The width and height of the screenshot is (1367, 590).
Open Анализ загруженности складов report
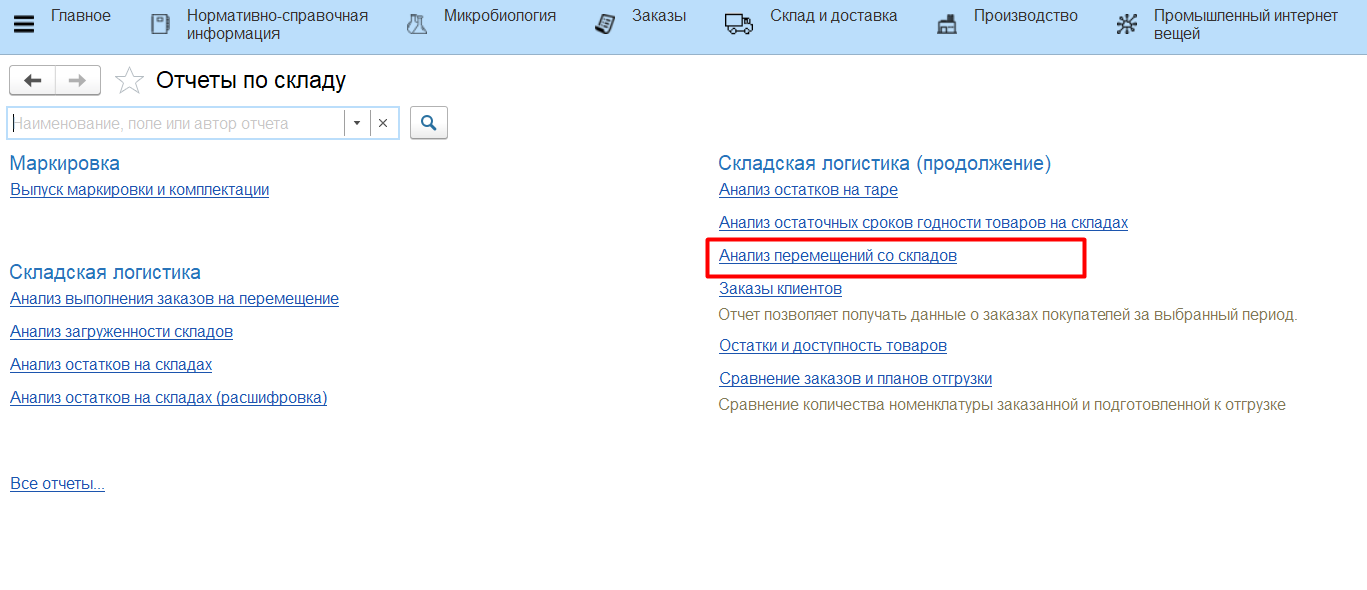[121, 332]
